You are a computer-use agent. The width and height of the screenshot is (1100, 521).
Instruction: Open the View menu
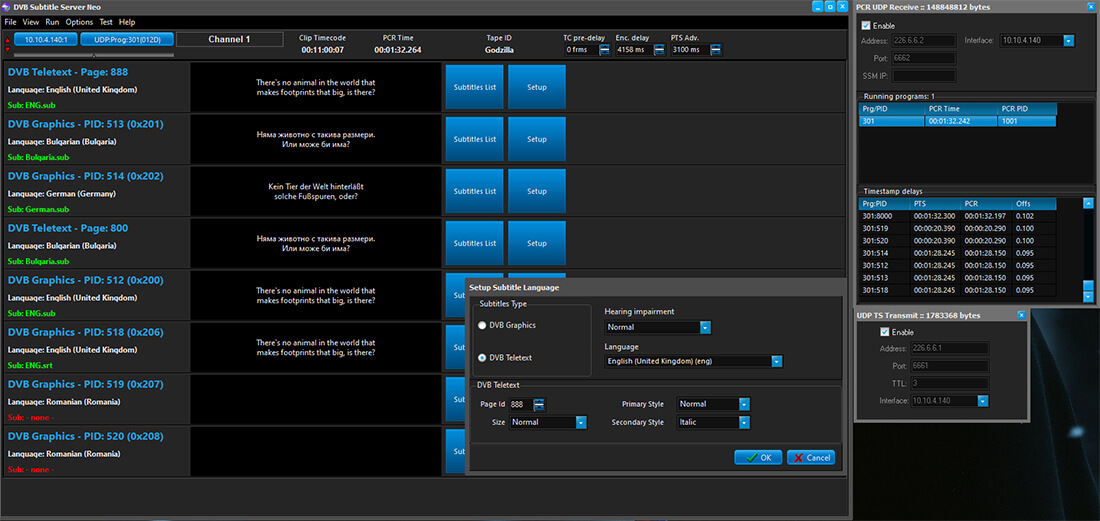point(30,22)
